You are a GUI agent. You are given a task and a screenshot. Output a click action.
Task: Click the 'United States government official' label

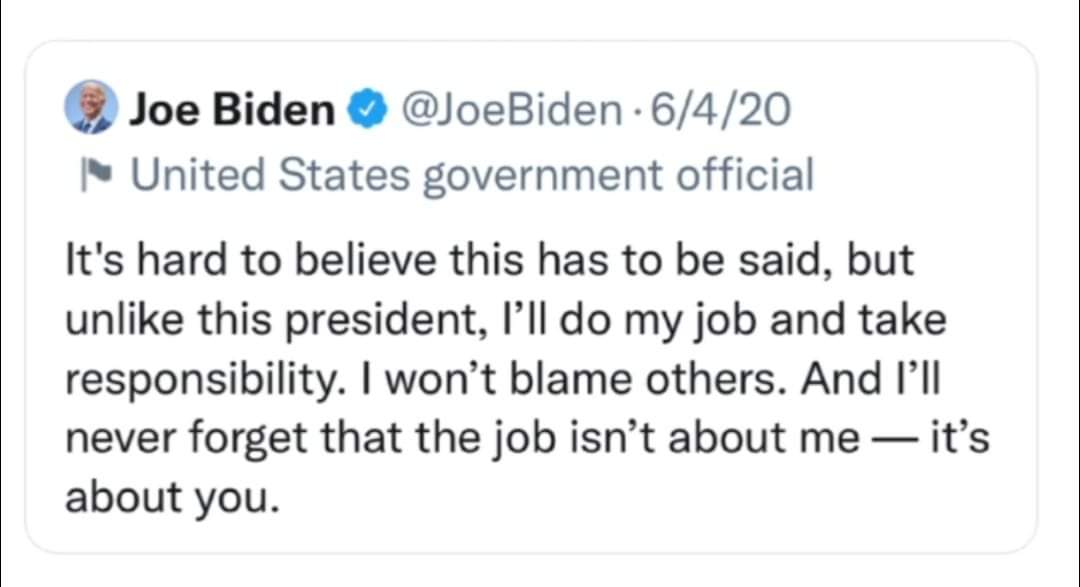pyautogui.click(x=472, y=175)
